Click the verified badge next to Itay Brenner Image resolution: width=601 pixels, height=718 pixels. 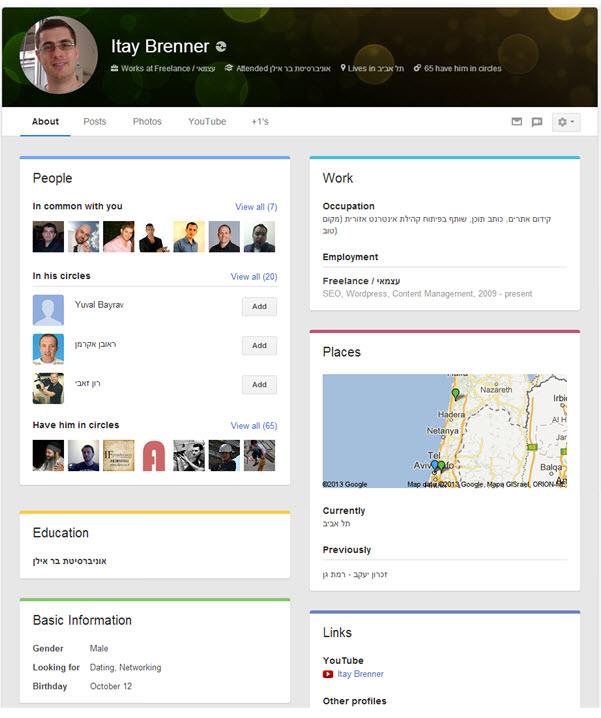tap(221, 47)
